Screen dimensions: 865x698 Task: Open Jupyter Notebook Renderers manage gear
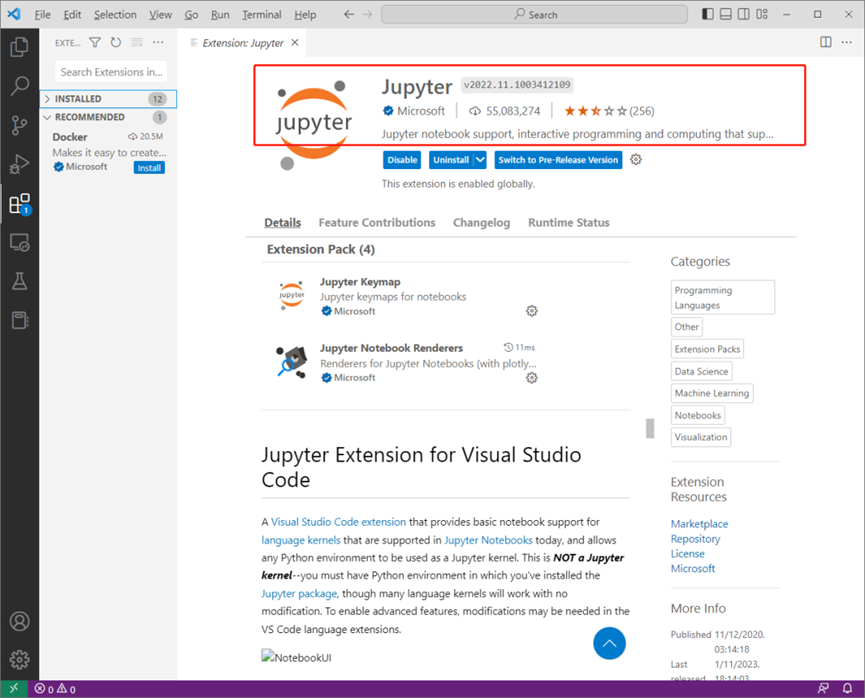pyautogui.click(x=532, y=377)
